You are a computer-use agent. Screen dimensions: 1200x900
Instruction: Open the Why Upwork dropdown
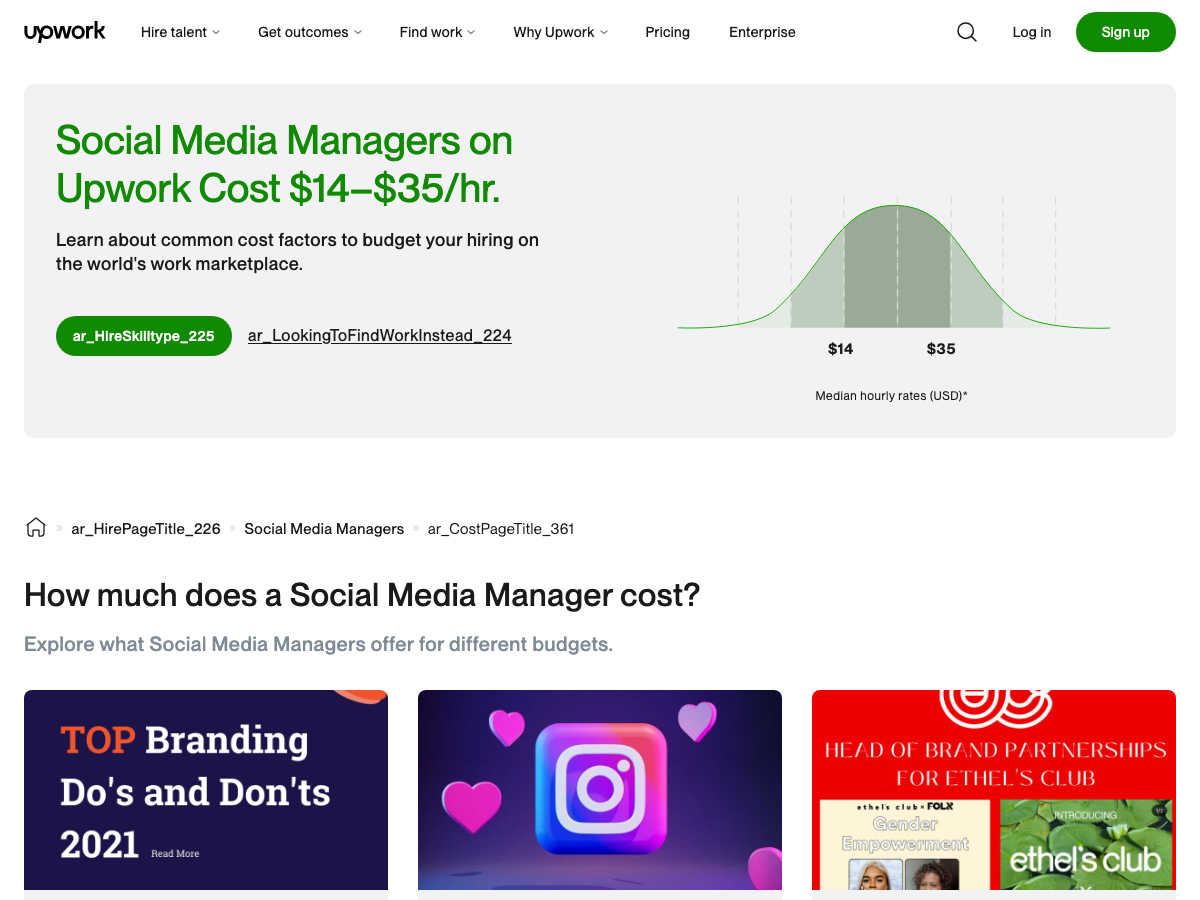pyautogui.click(x=561, y=32)
